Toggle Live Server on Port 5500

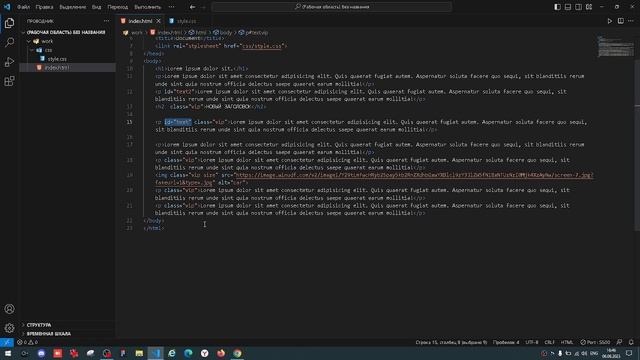(x=595, y=342)
